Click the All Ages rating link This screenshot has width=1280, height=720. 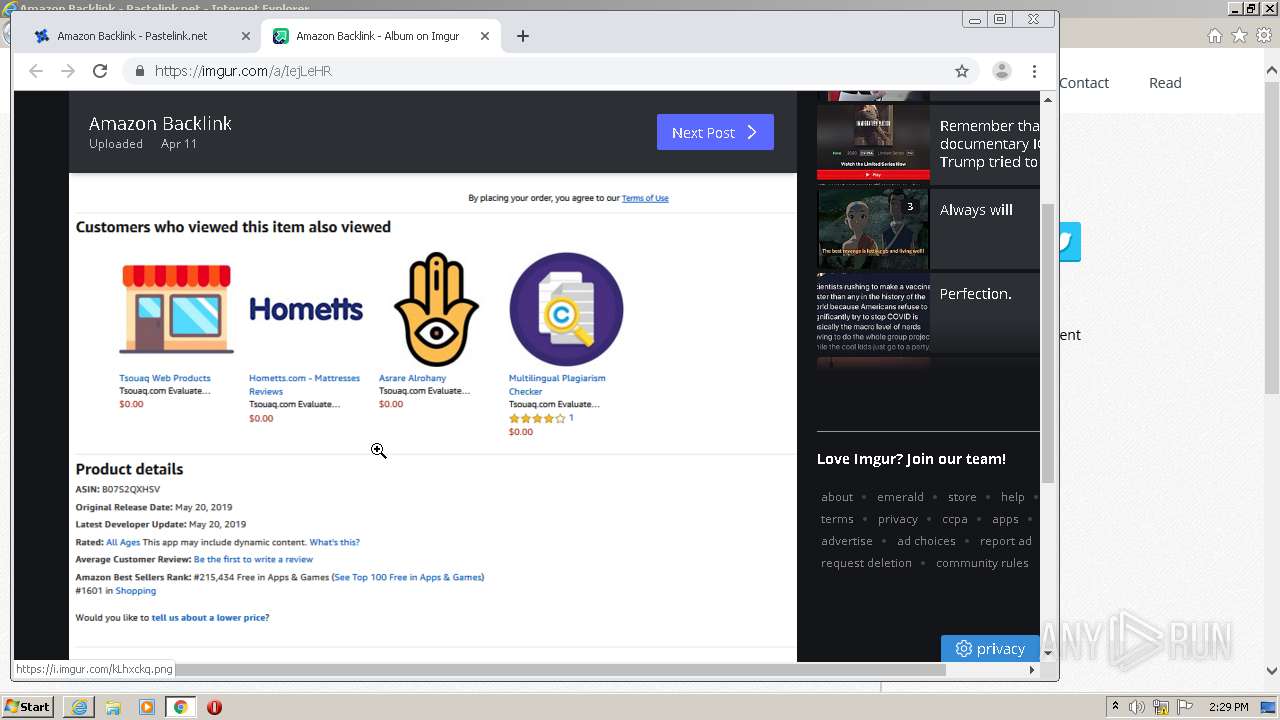coord(123,542)
